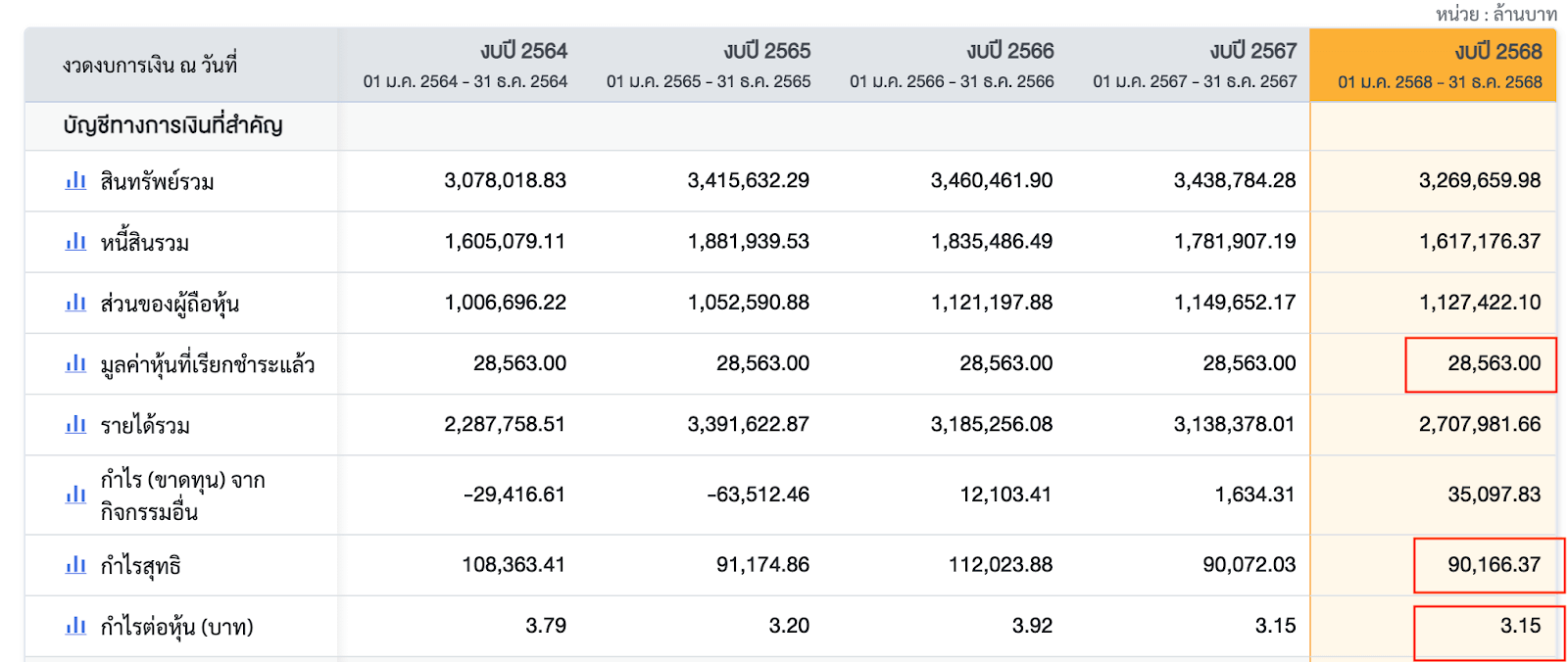1568x662 pixels.
Task: Click the bar chart icon beside กำไรสุทธิ
Action: pos(75,565)
